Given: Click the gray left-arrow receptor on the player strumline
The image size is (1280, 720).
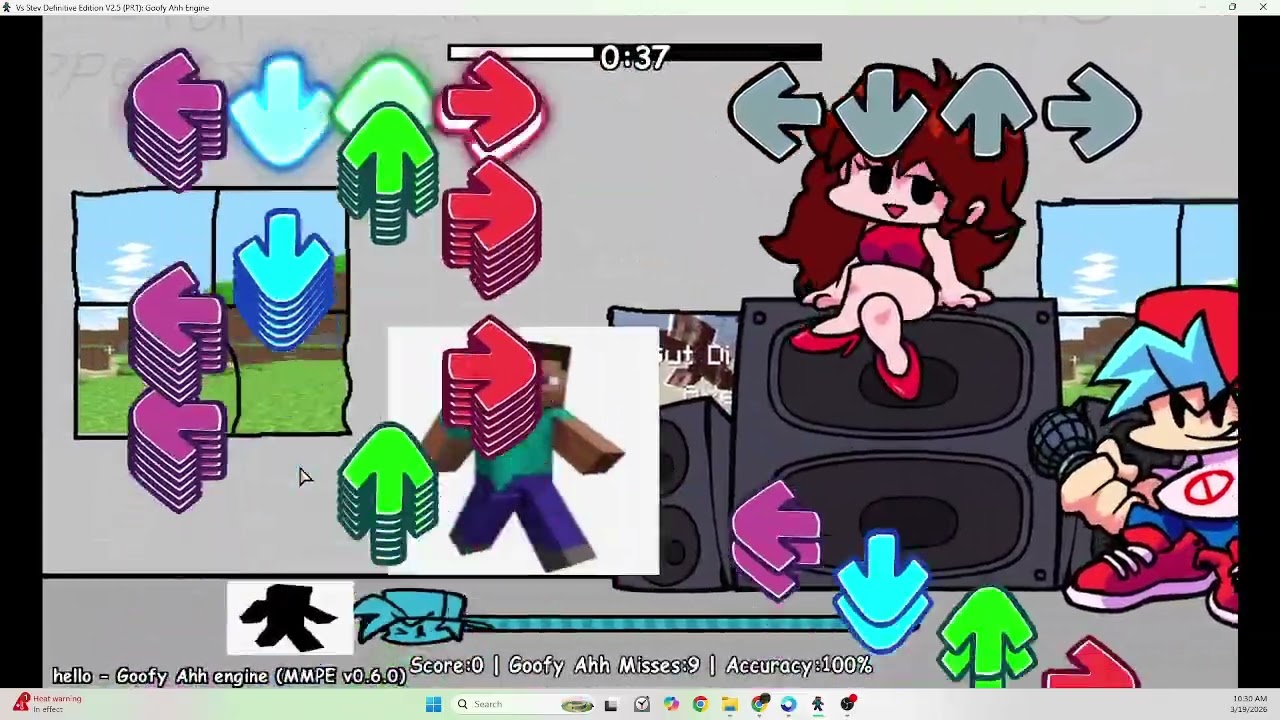Looking at the screenshot, I should pos(777,113).
